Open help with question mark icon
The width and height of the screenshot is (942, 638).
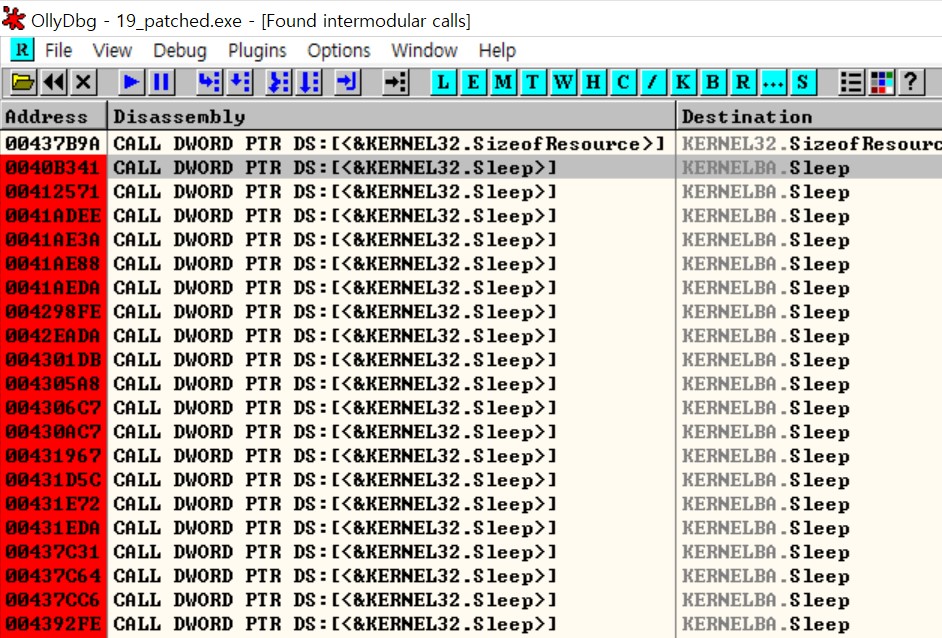(911, 82)
